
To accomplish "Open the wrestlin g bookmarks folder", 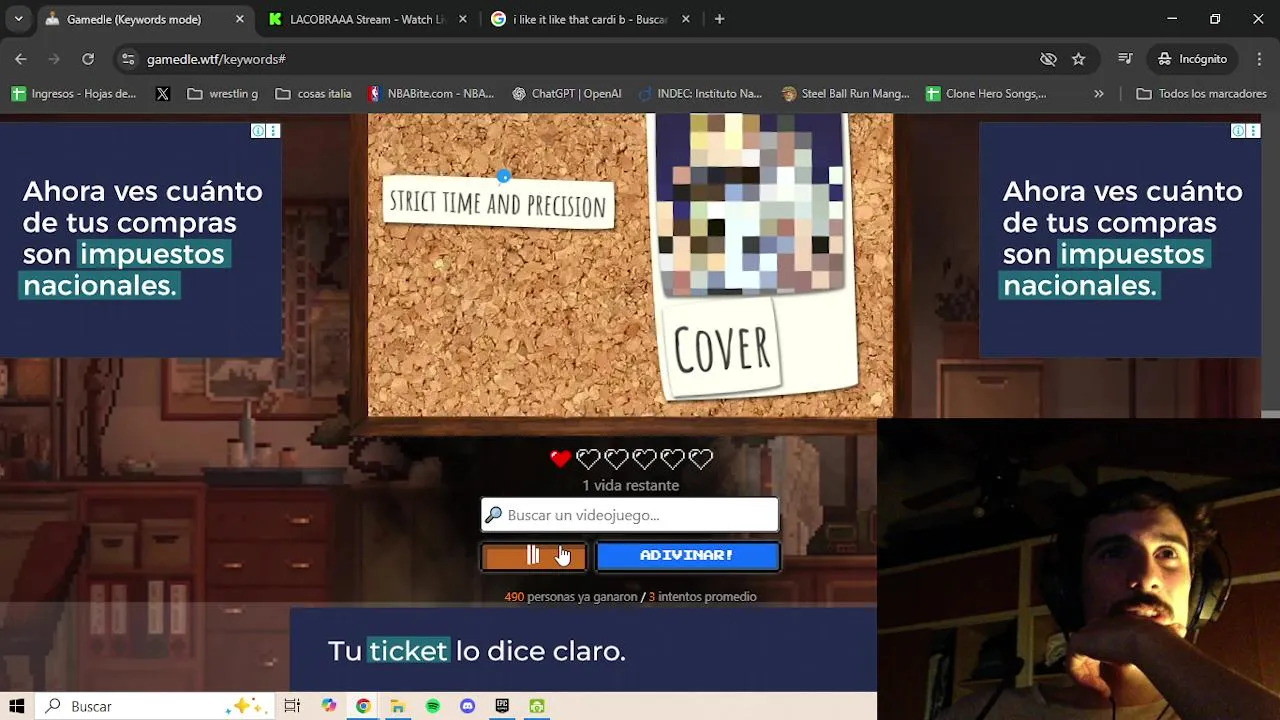I will (x=223, y=94).
